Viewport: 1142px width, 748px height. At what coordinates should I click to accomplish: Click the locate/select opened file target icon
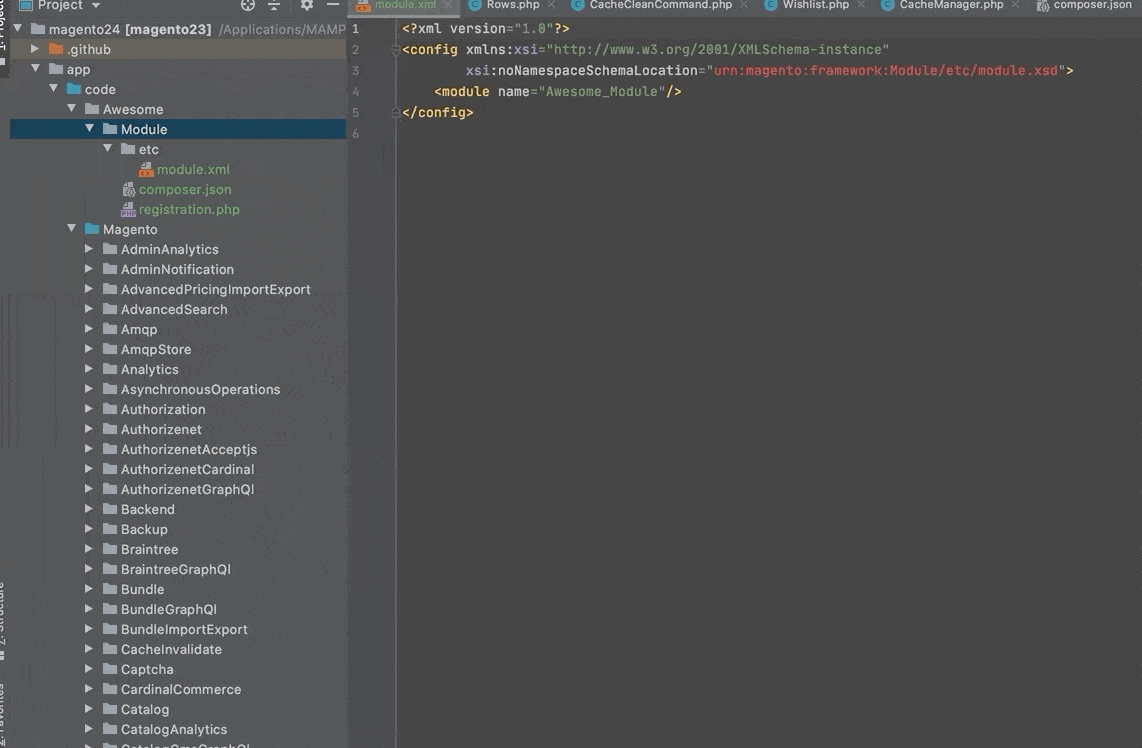coord(248,5)
